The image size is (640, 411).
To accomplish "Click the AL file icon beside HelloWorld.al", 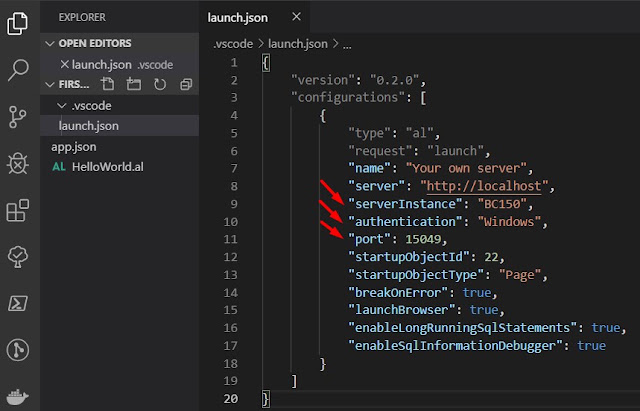I will (x=59, y=167).
